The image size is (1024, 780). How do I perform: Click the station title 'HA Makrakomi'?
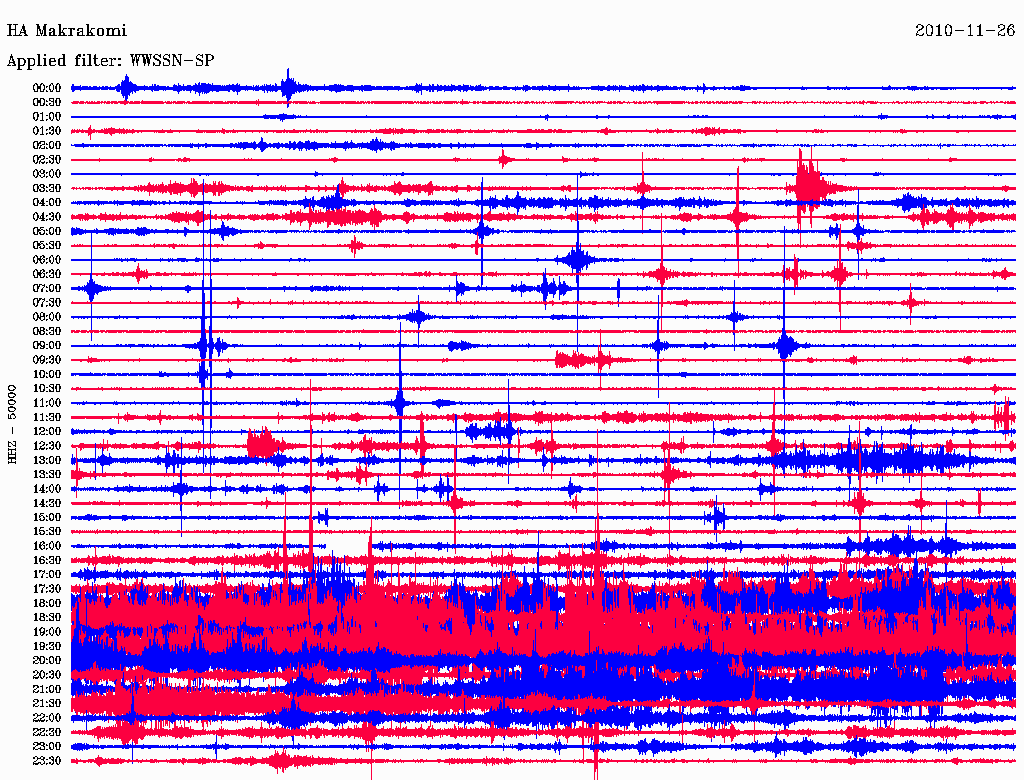(67, 31)
